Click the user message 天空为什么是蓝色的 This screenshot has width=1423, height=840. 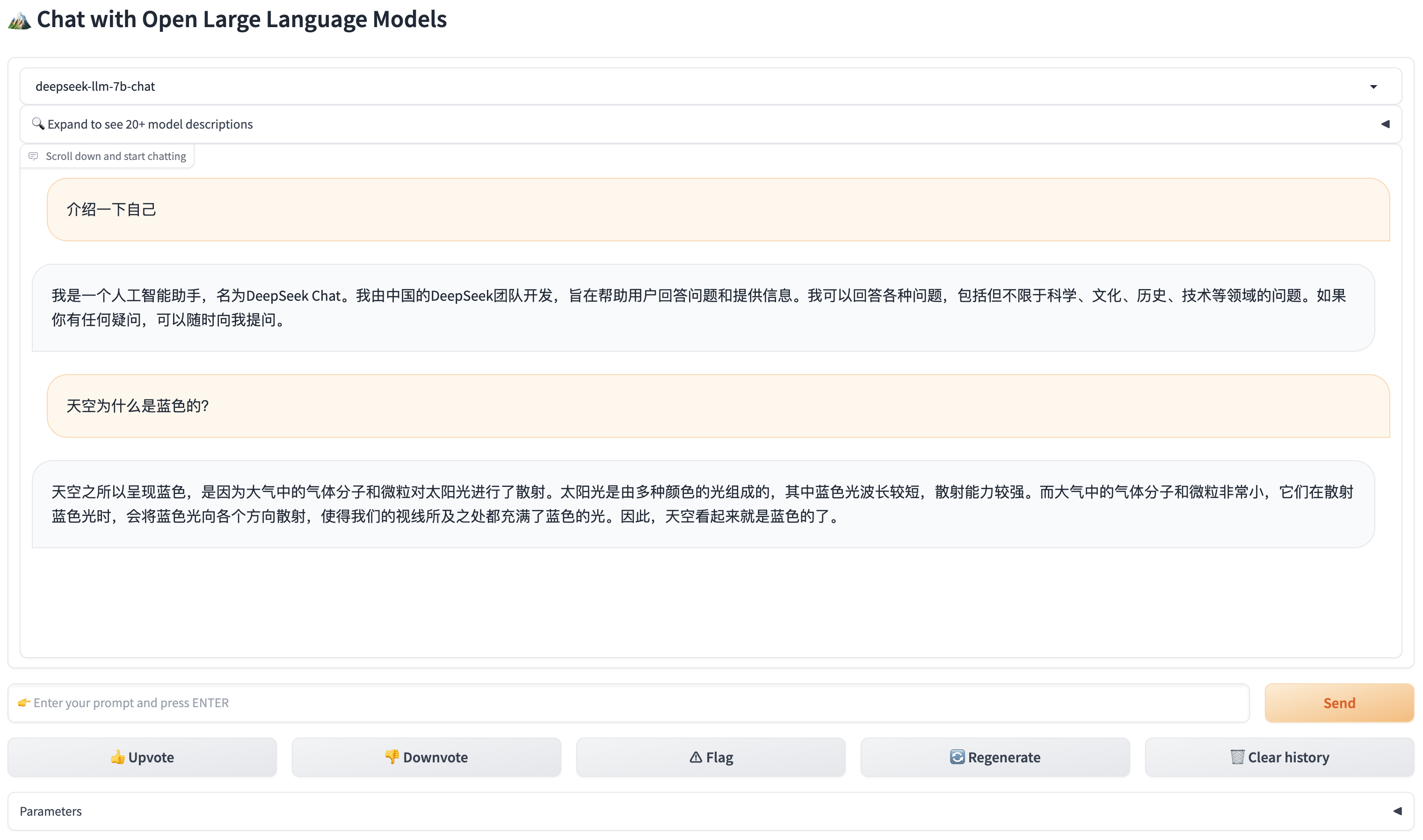point(138,406)
